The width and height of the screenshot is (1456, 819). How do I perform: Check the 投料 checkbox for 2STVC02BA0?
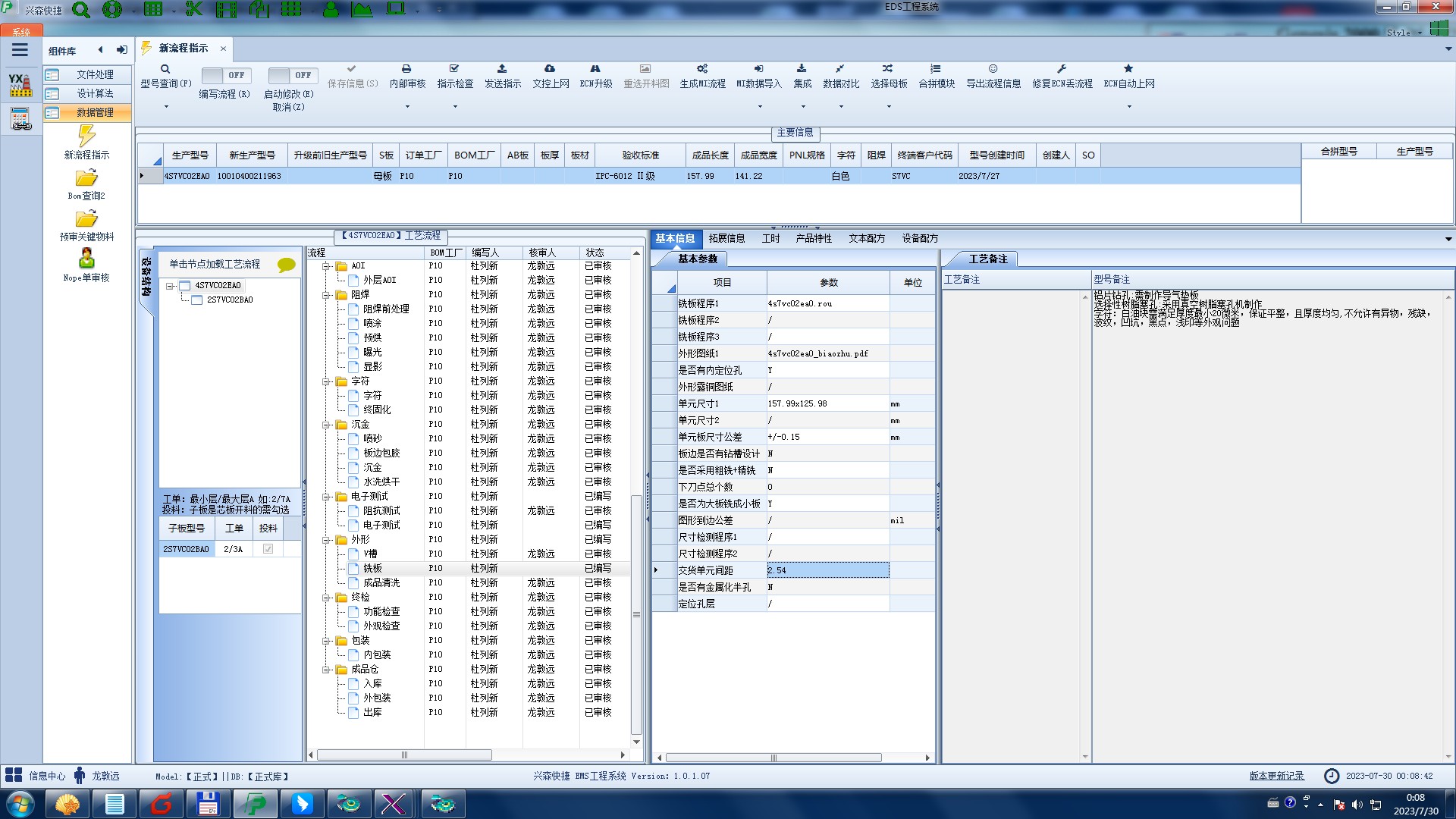268,549
